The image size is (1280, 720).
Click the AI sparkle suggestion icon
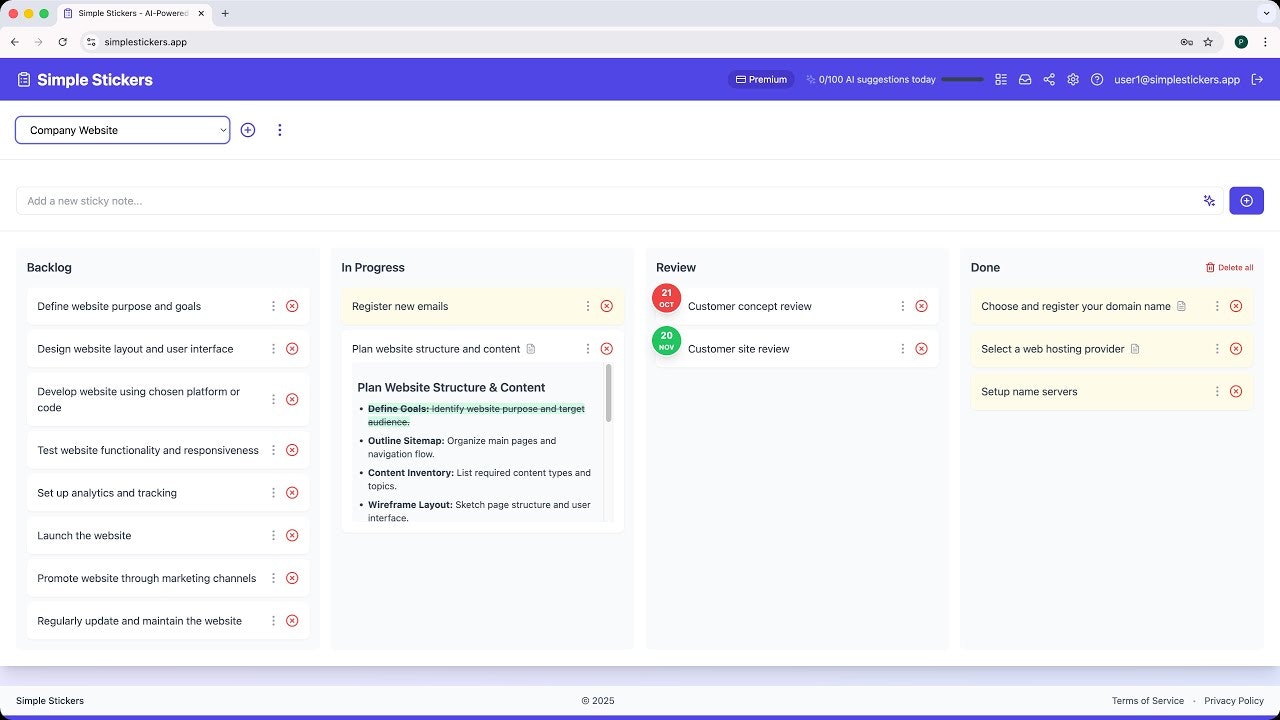(1209, 201)
